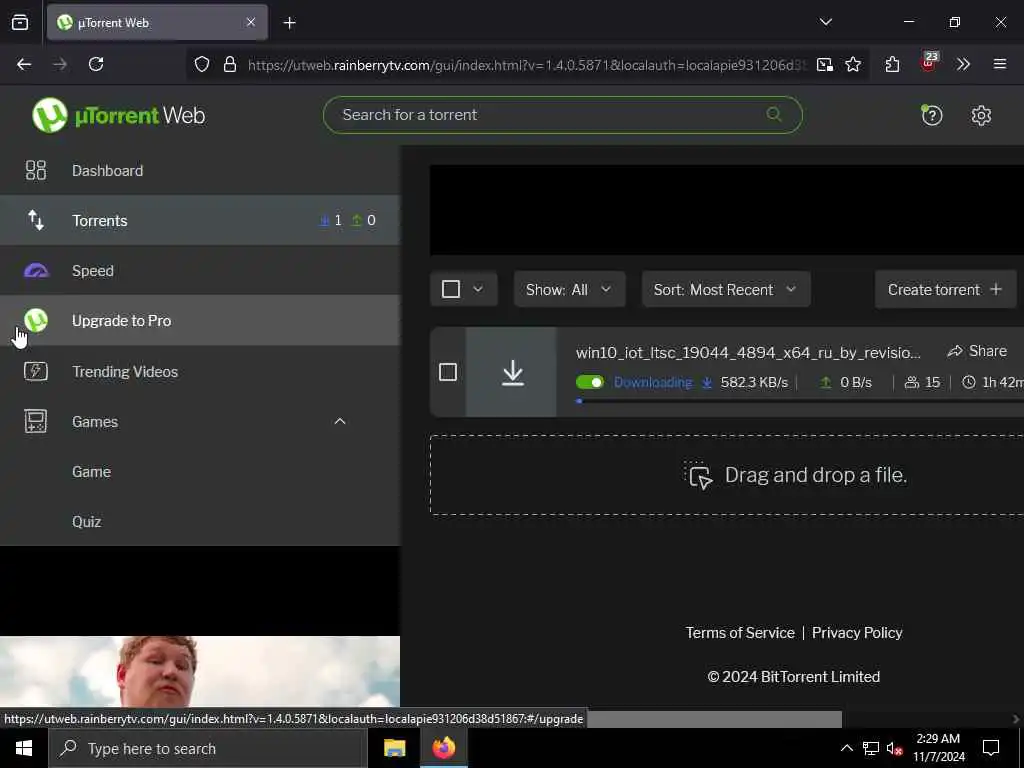Click the Trending Videos lightning icon
Image resolution: width=1024 pixels, height=768 pixels.
[36, 371]
